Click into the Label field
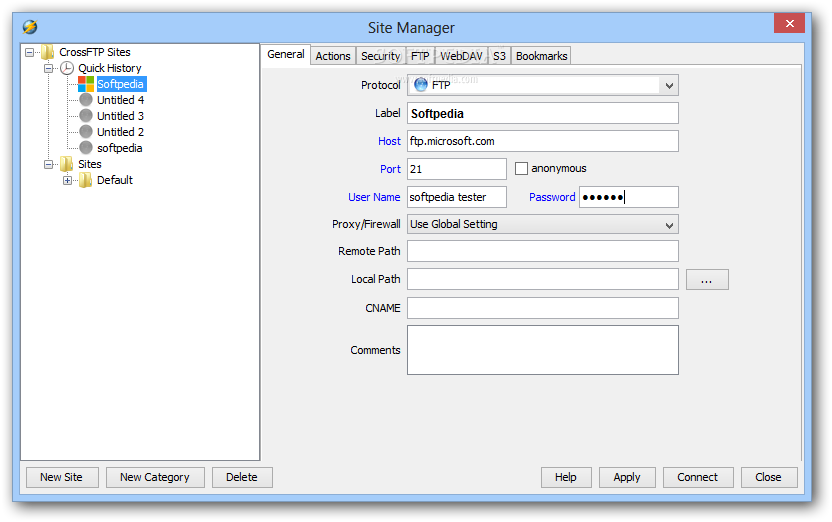 click(x=543, y=114)
